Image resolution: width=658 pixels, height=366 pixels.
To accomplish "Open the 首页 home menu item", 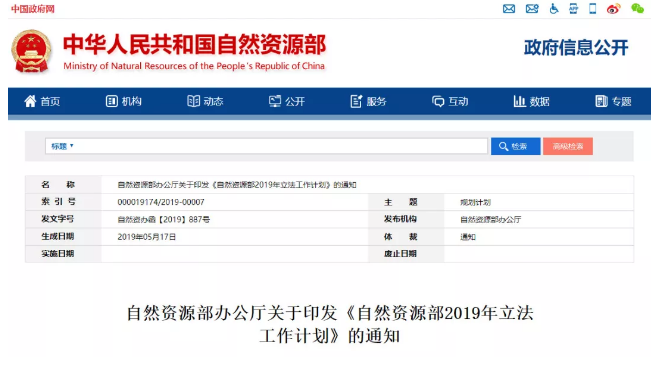I will click(x=42, y=101).
